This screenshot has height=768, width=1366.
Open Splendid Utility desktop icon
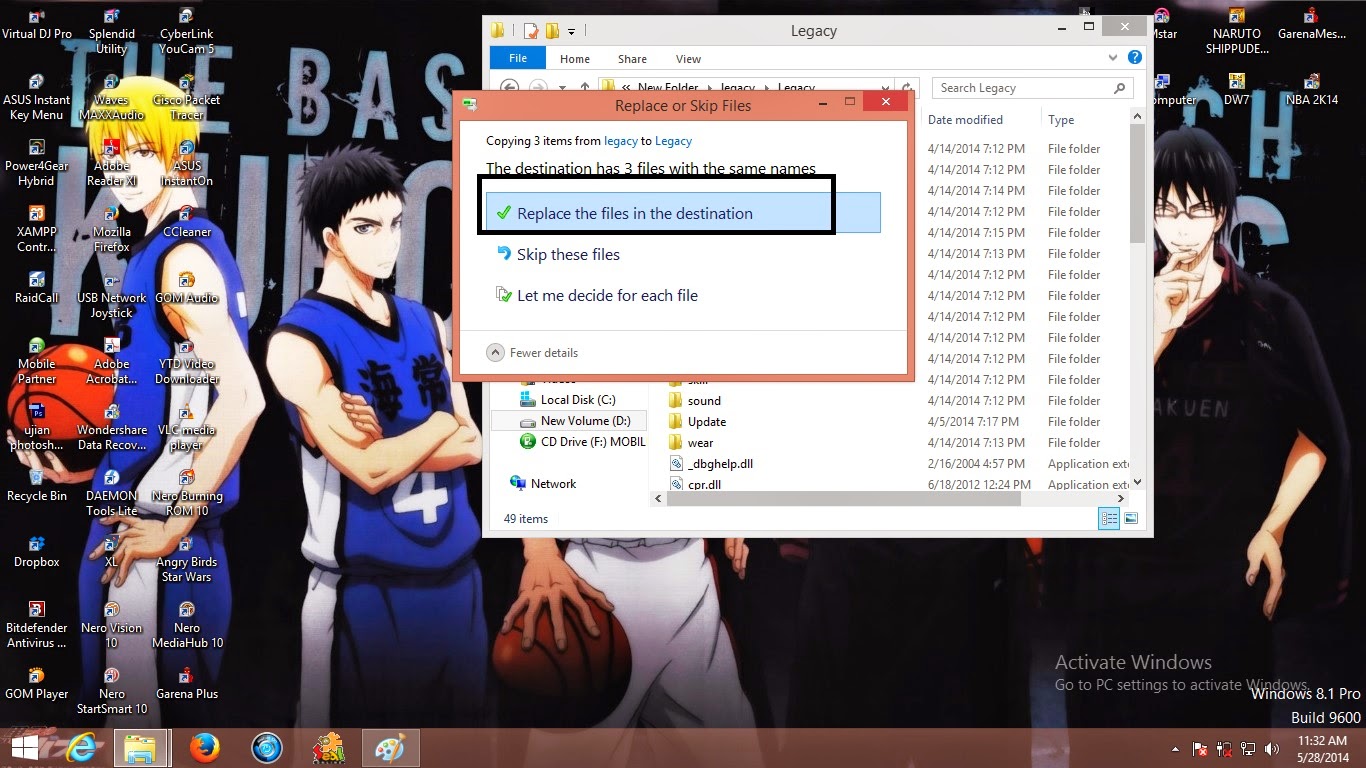point(112,32)
